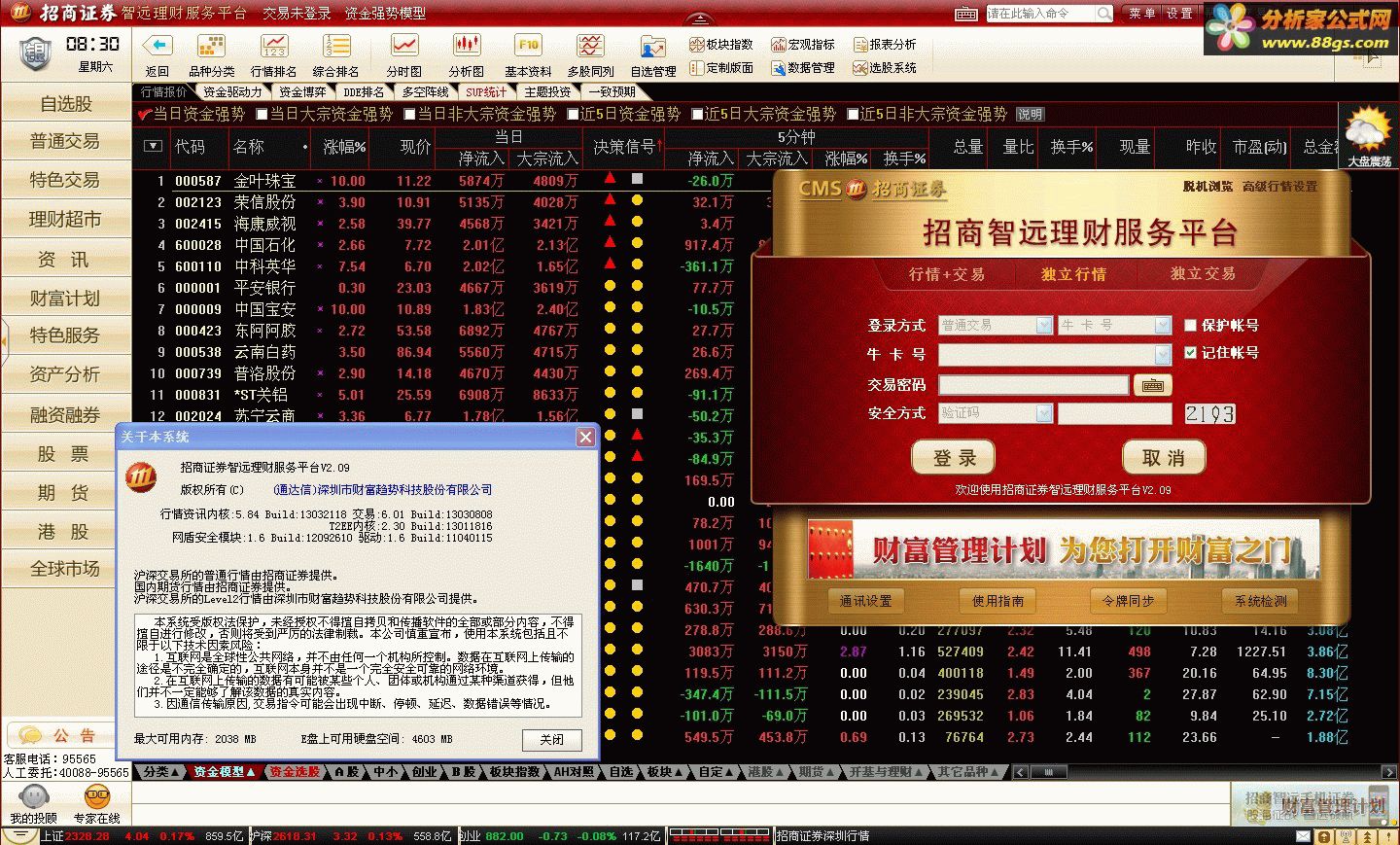Click the 返回 back arrow icon

coord(157,46)
